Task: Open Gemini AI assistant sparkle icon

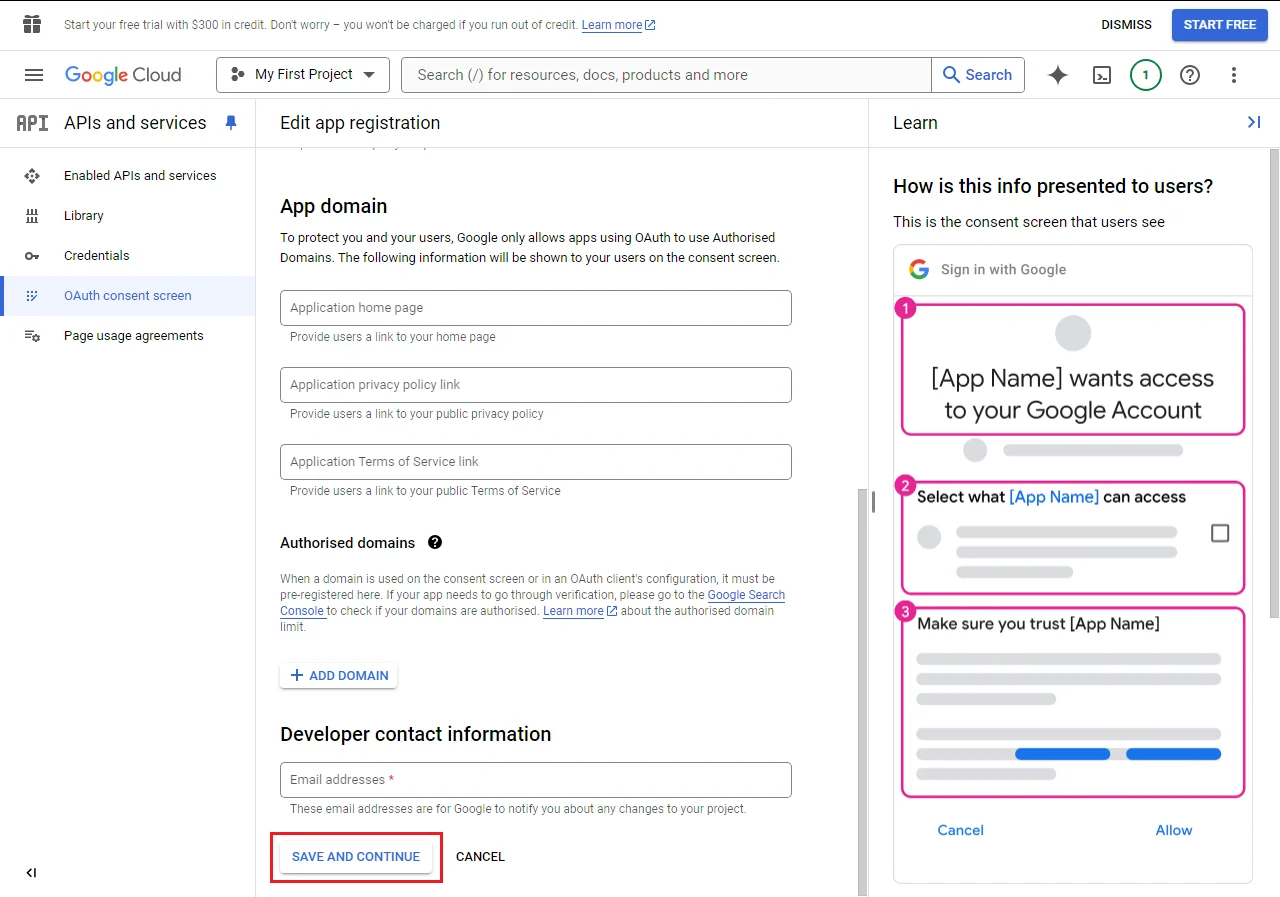Action: [x=1058, y=75]
